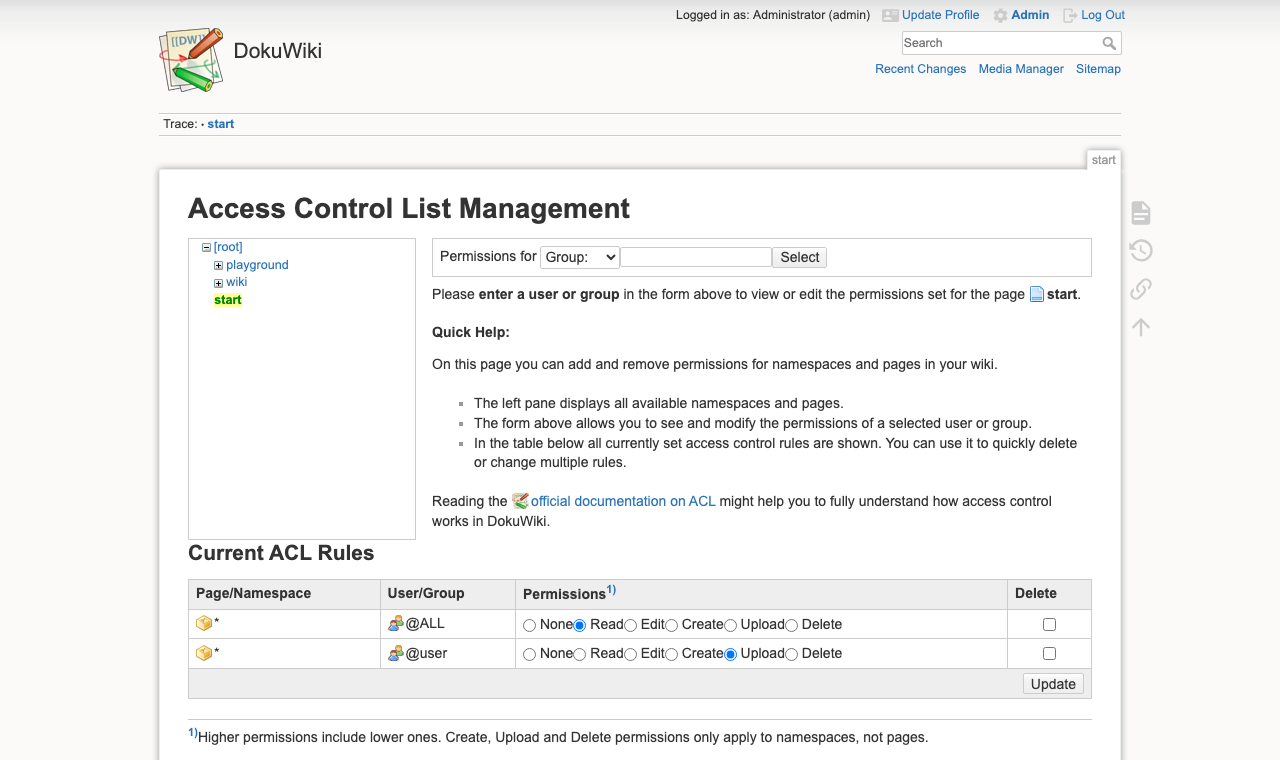
Task: Open the Media Manager
Action: [1021, 69]
